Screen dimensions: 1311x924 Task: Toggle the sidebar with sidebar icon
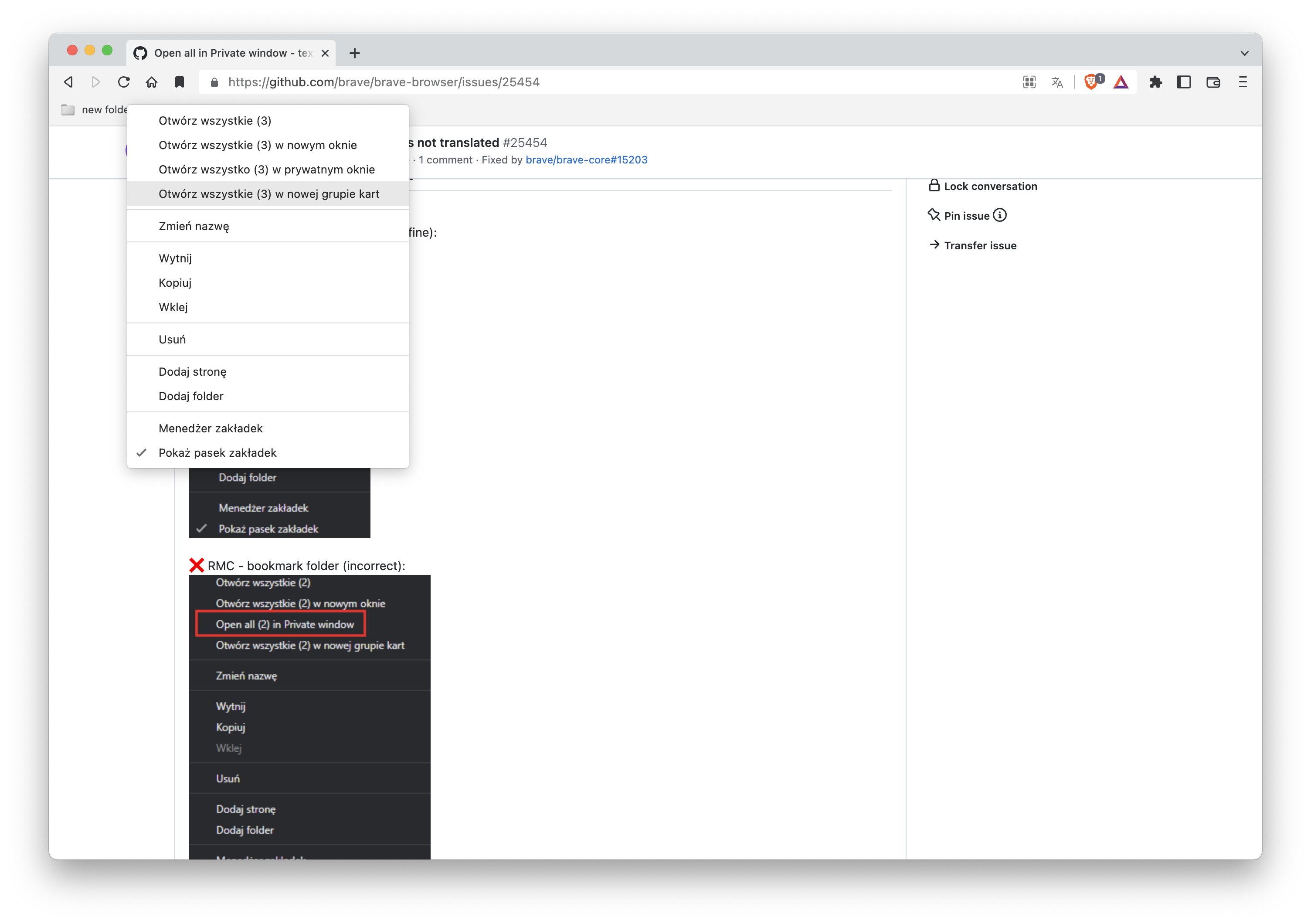point(1183,82)
